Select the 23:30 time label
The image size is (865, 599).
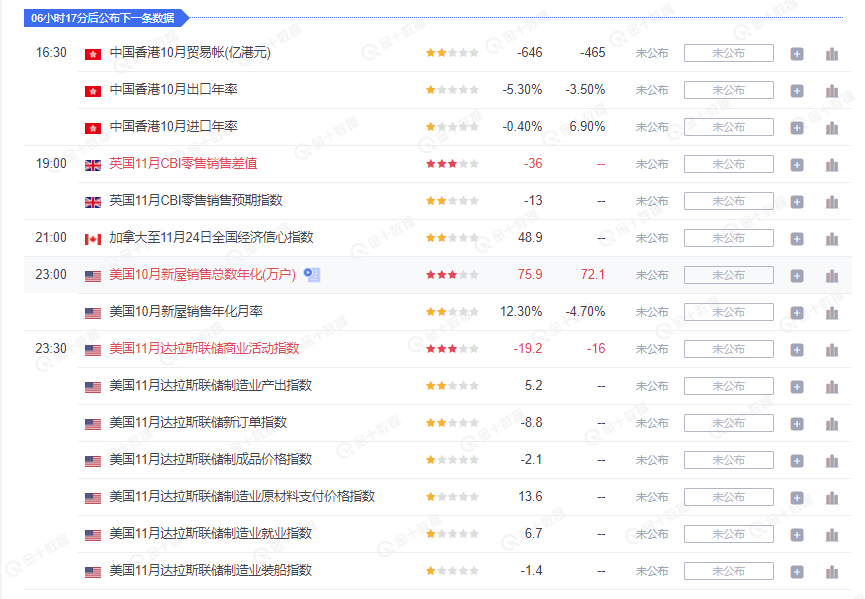point(51,348)
